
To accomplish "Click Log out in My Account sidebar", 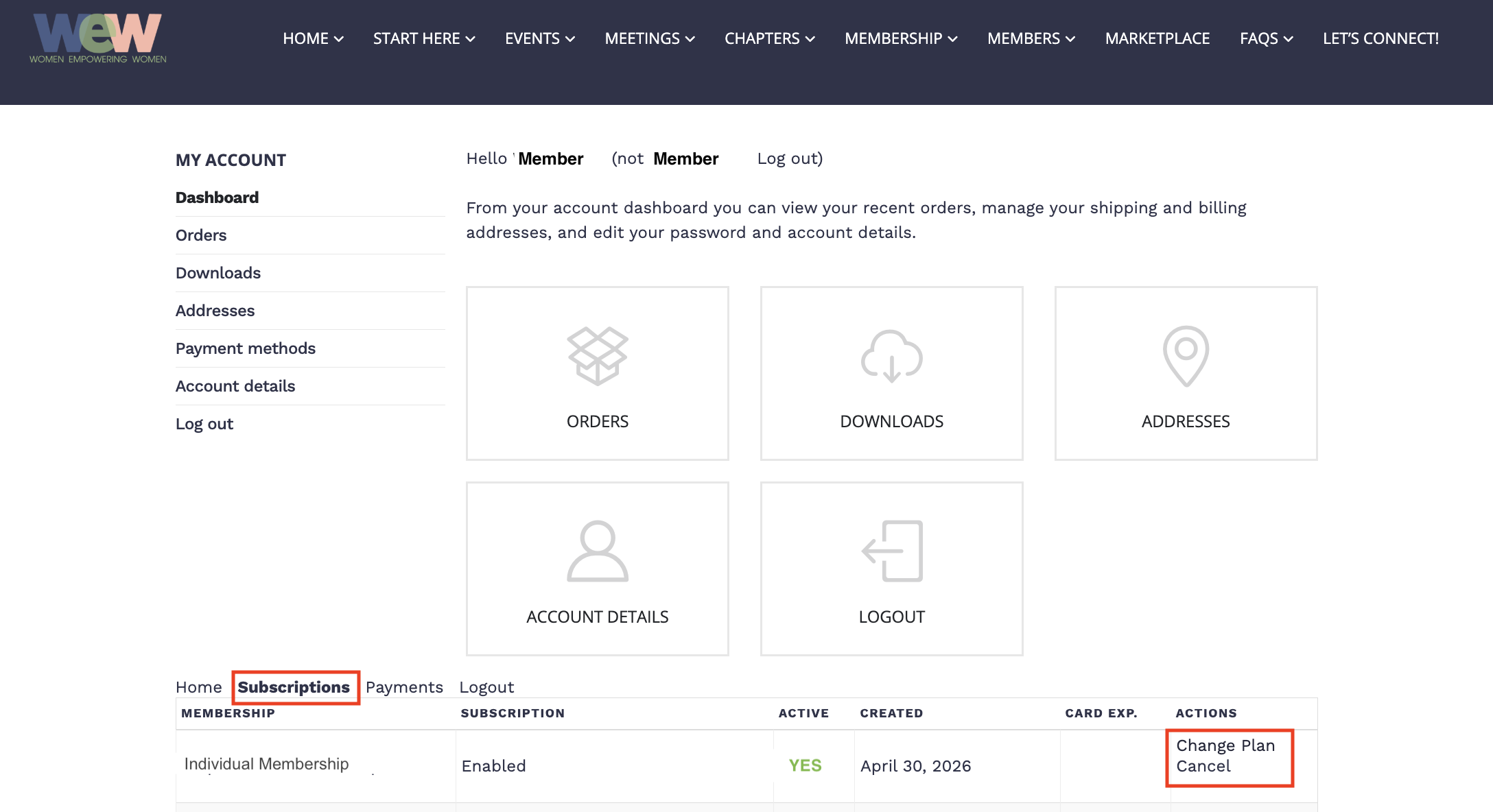I will 204,424.
